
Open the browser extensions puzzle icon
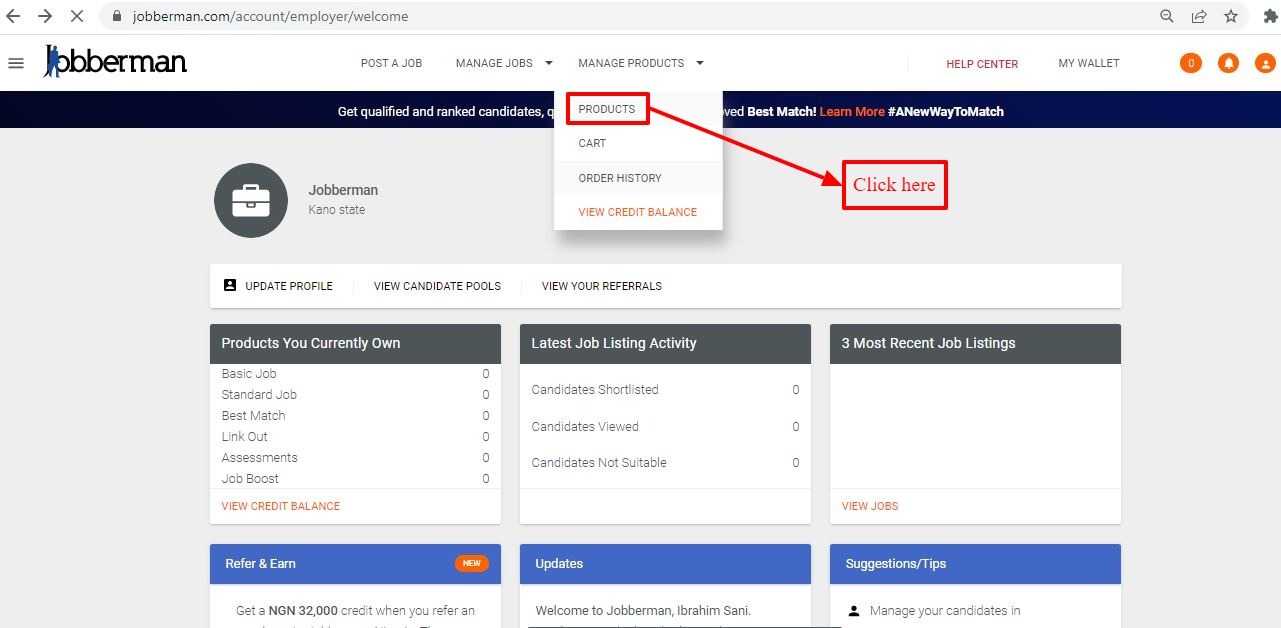coord(1270,16)
